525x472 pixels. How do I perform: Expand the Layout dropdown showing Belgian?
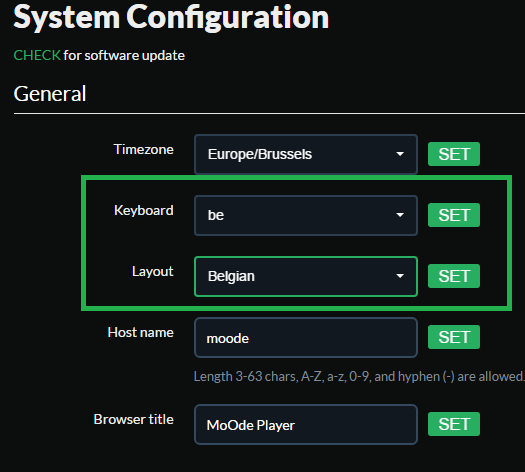[x=306, y=276]
